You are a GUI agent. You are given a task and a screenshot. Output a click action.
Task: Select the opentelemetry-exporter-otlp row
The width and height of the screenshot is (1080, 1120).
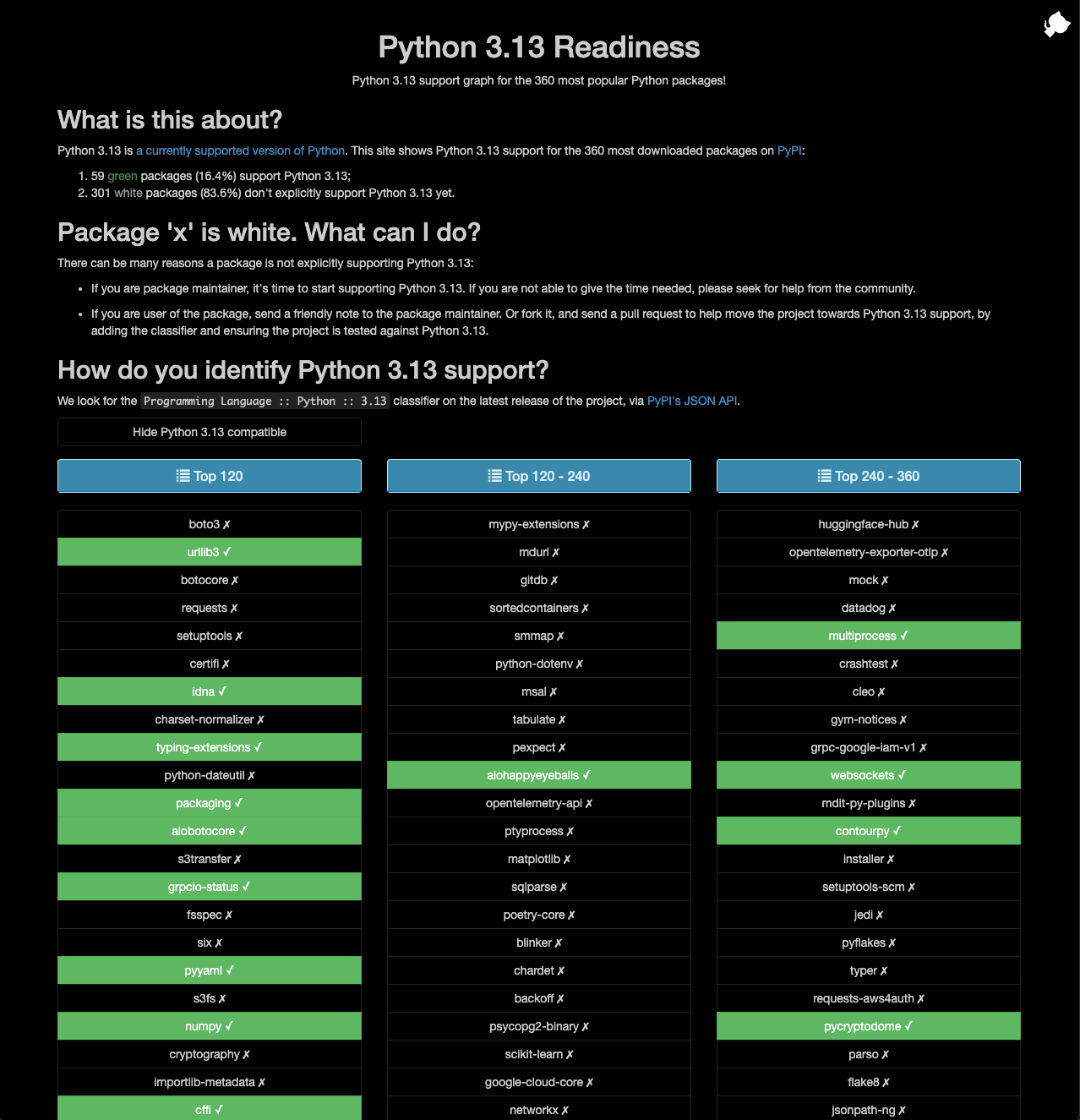tap(869, 552)
